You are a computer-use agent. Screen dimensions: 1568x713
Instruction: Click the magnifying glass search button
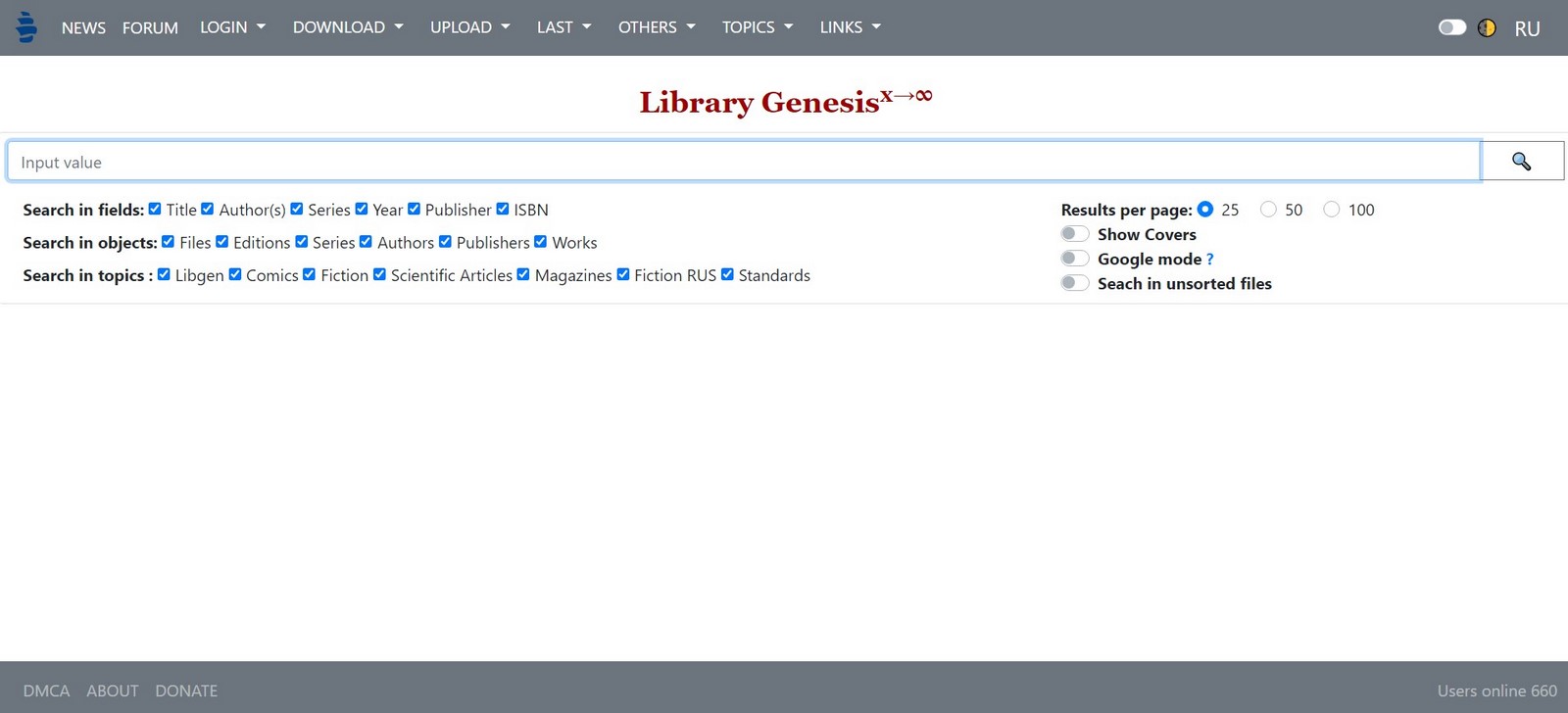[1522, 161]
